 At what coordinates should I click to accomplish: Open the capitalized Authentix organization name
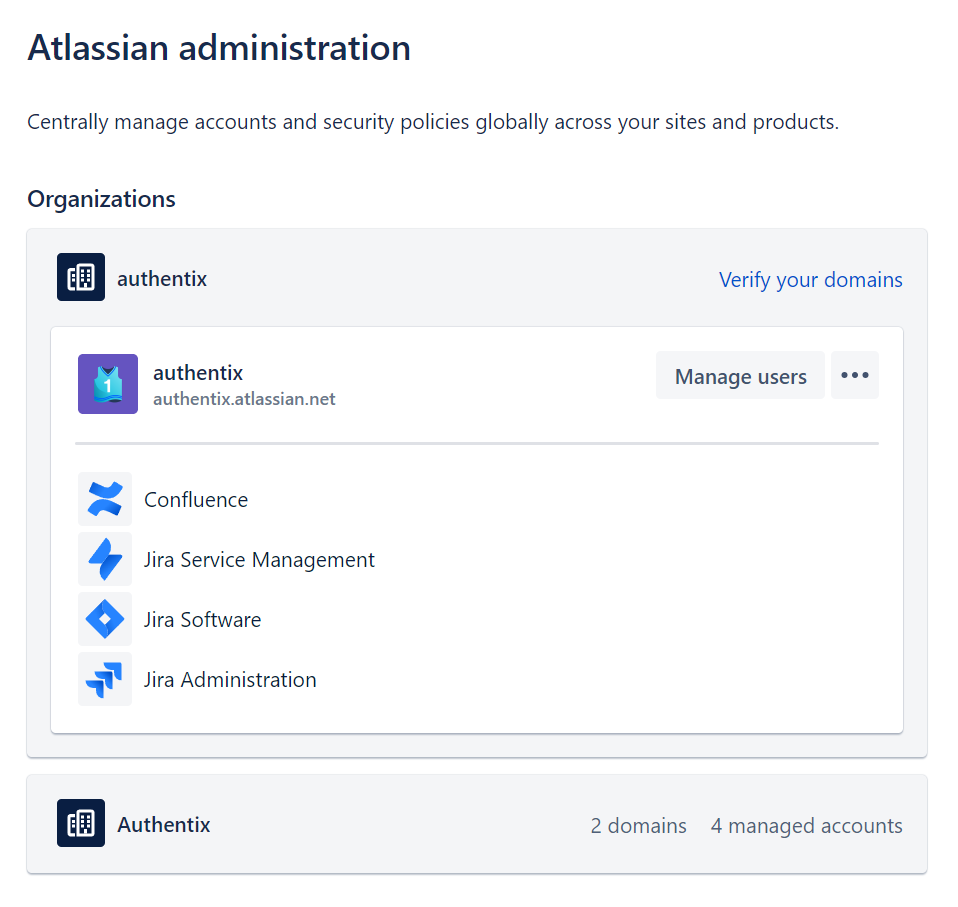(x=164, y=825)
